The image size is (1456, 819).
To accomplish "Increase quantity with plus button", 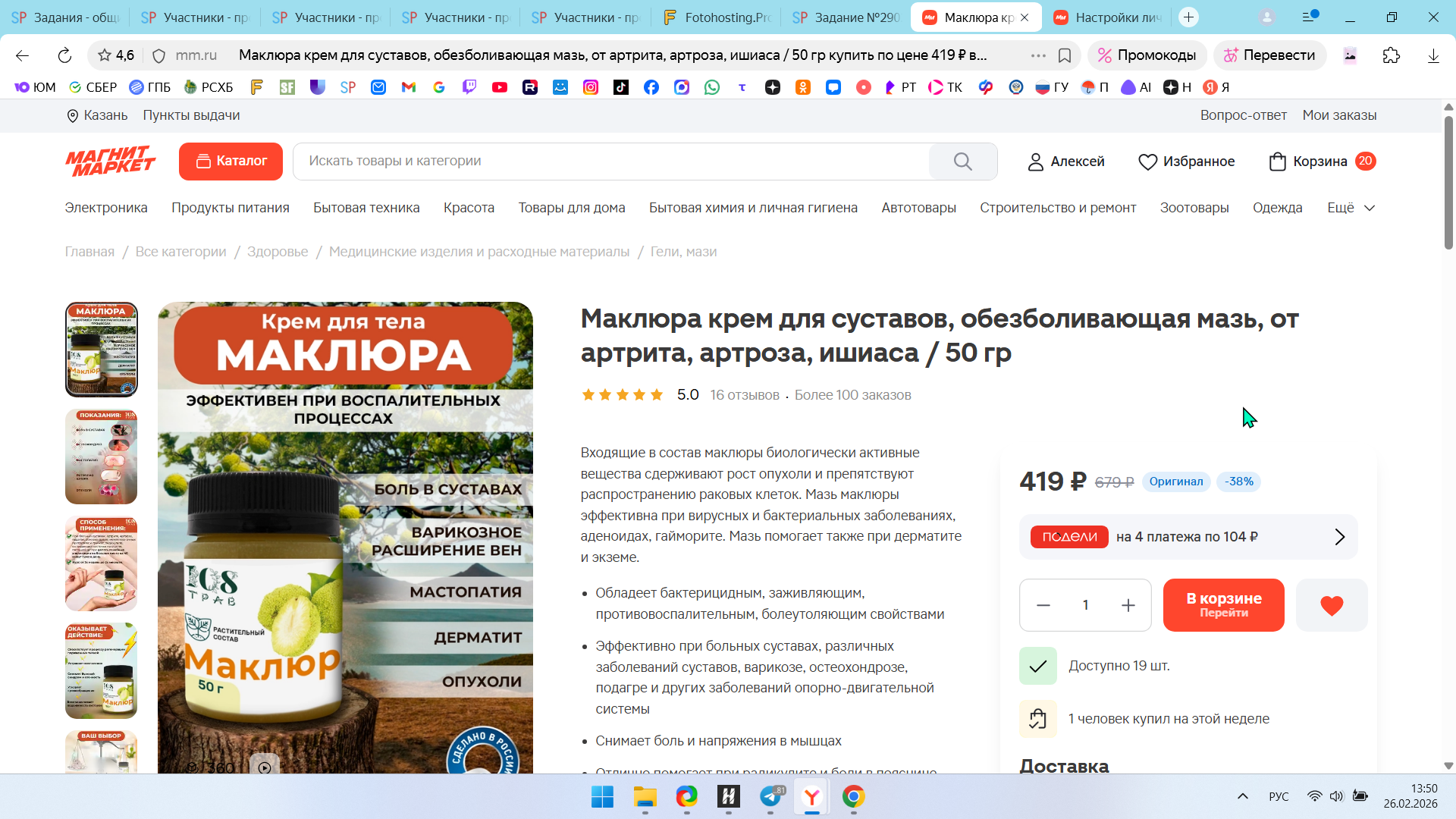I will 1128,605.
